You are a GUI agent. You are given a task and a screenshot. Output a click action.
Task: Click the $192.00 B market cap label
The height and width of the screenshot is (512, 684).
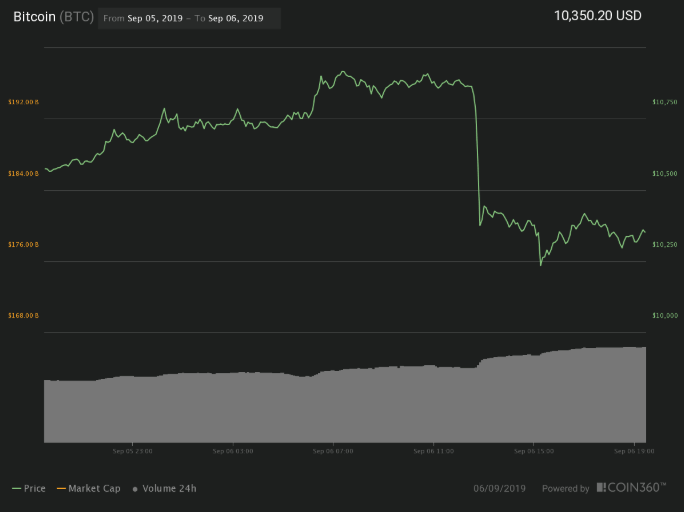click(x=24, y=102)
